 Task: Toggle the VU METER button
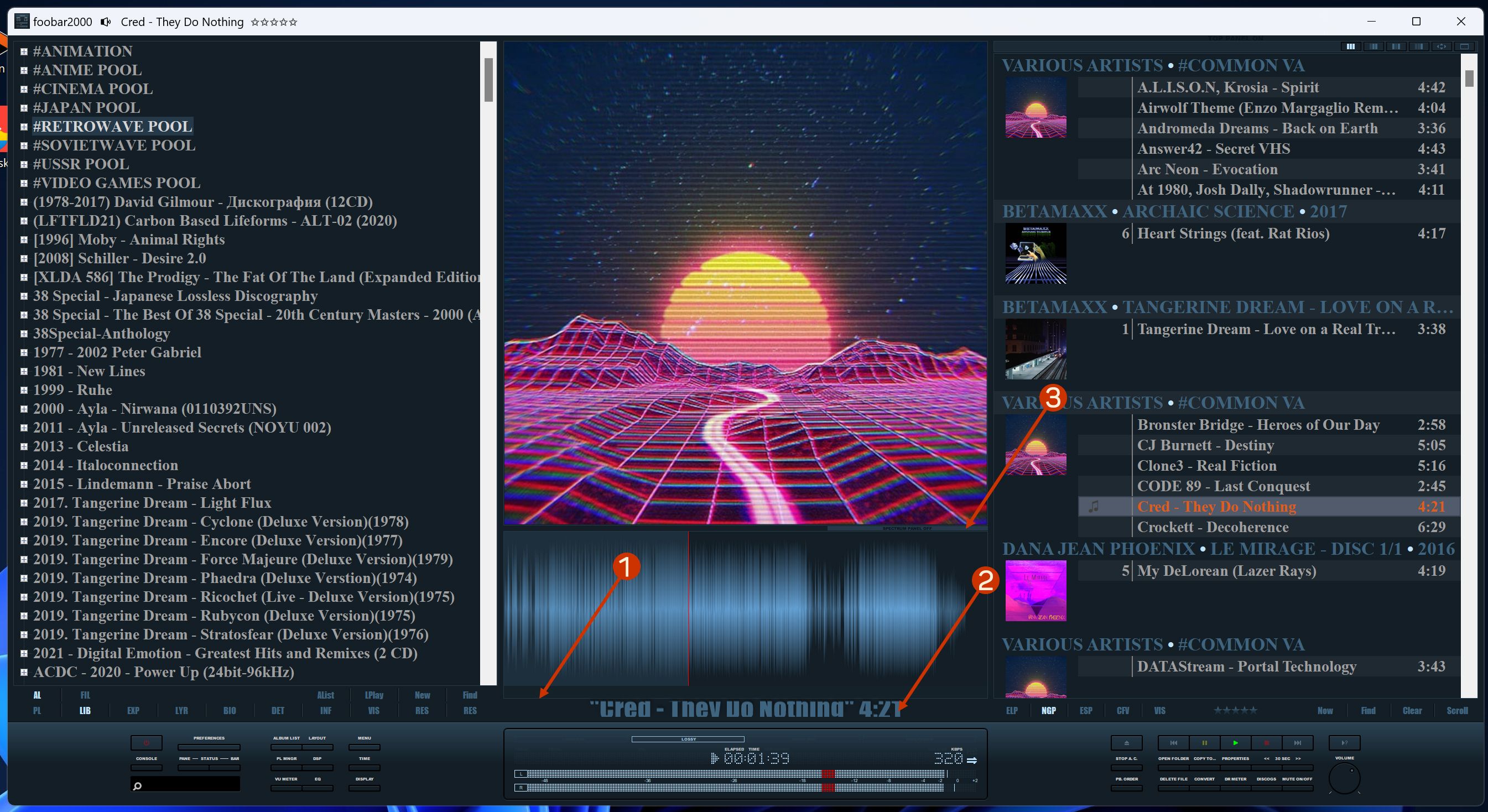point(286,788)
